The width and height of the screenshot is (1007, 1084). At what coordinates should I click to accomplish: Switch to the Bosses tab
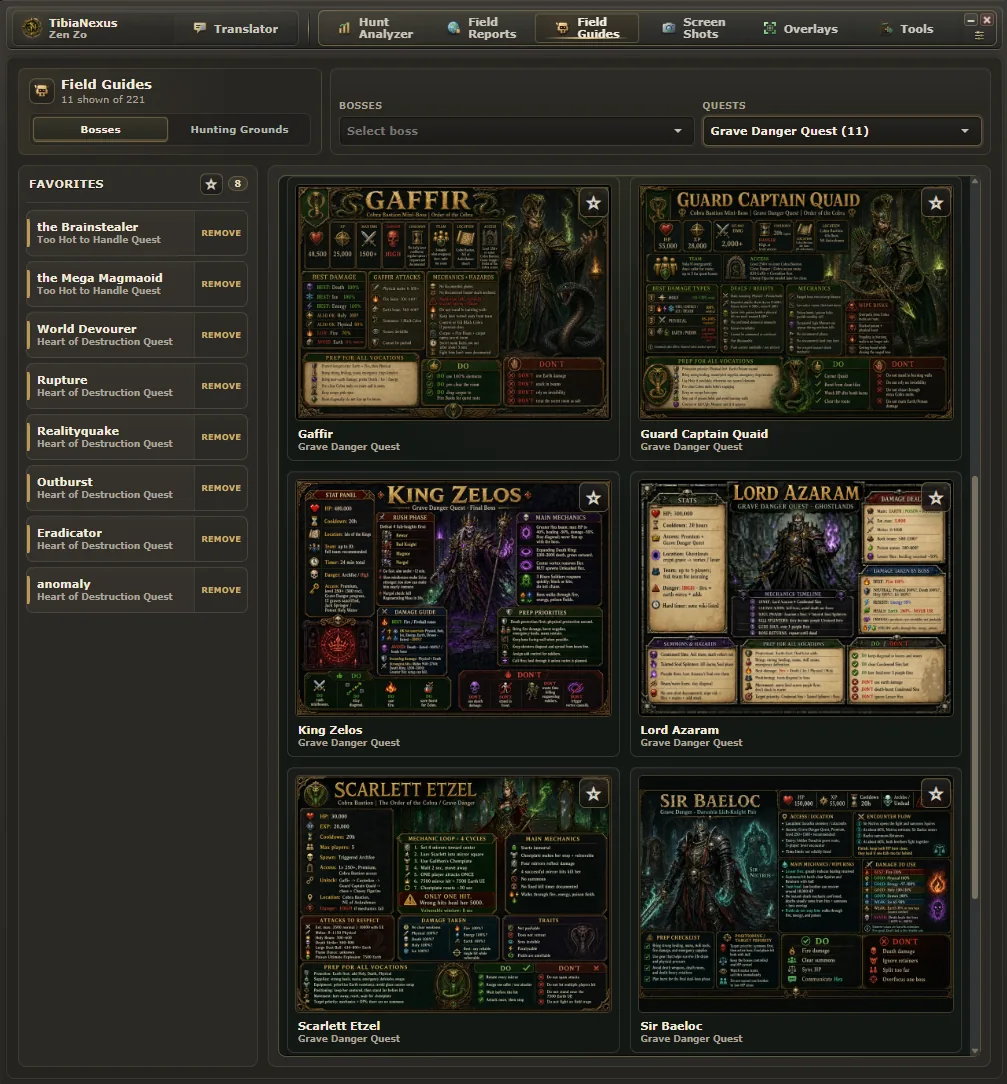[x=100, y=129]
